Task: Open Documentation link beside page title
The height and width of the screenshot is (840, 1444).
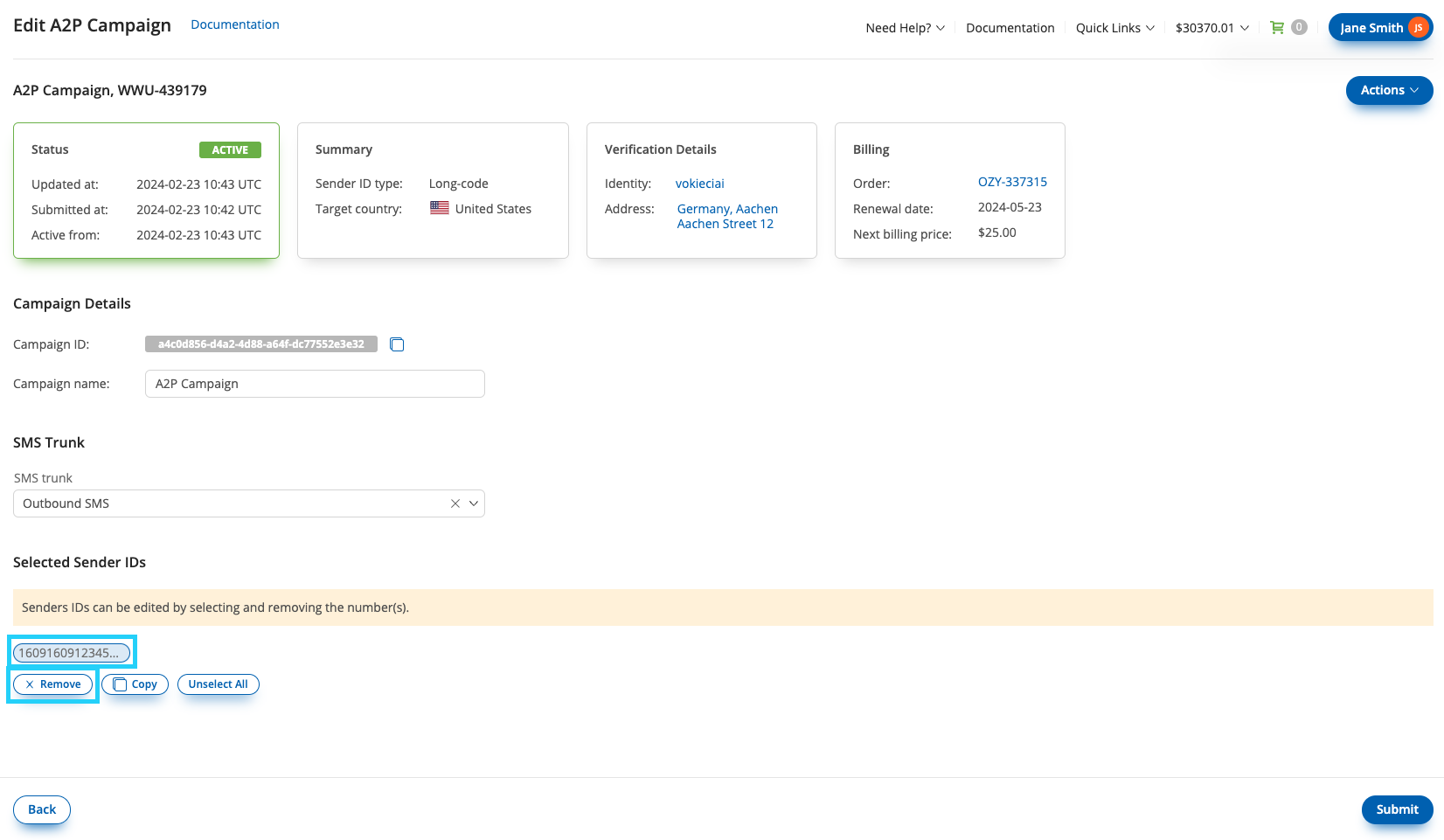Action: [x=235, y=24]
